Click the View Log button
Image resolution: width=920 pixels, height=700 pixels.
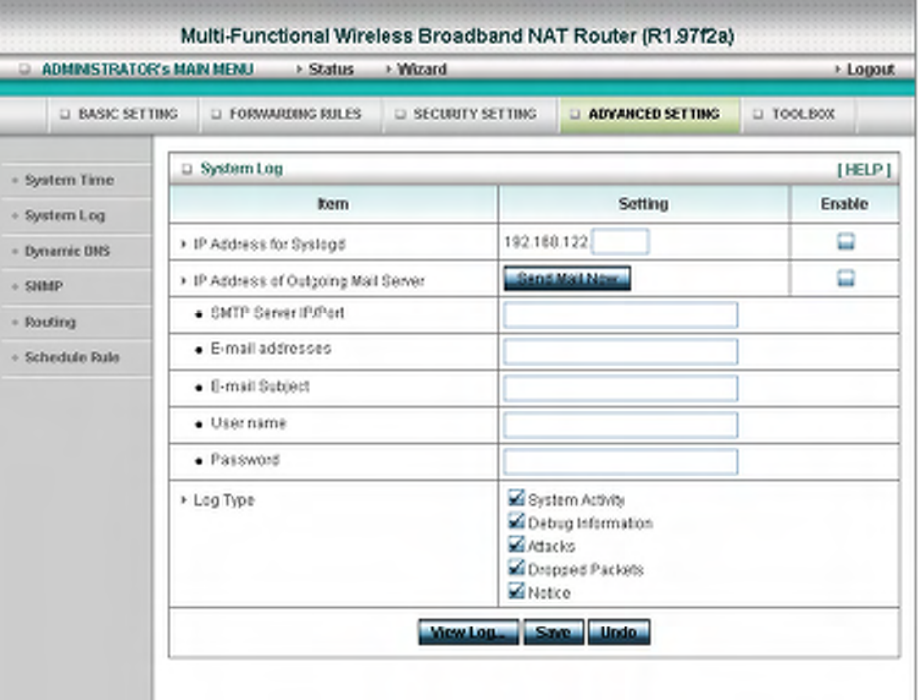(468, 633)
